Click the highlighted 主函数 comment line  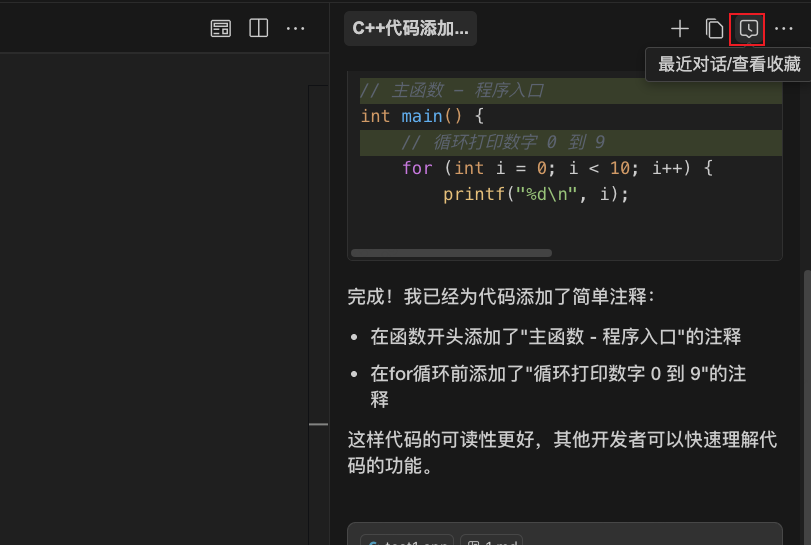(452, 90)
